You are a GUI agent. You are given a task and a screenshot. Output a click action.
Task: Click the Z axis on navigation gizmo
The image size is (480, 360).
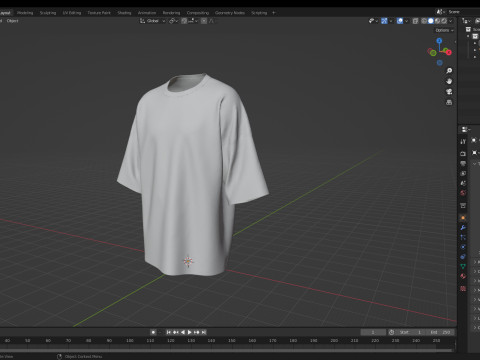[439, 41]
